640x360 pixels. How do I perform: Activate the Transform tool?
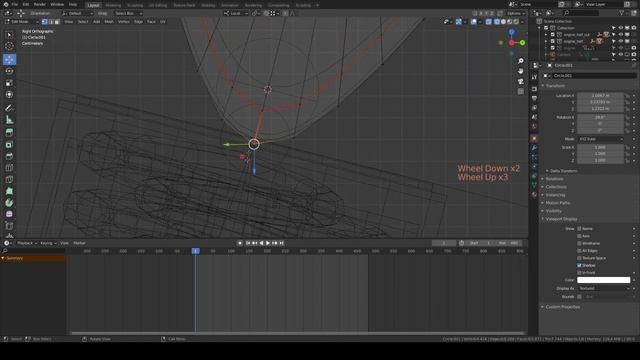tap(9, 94)
